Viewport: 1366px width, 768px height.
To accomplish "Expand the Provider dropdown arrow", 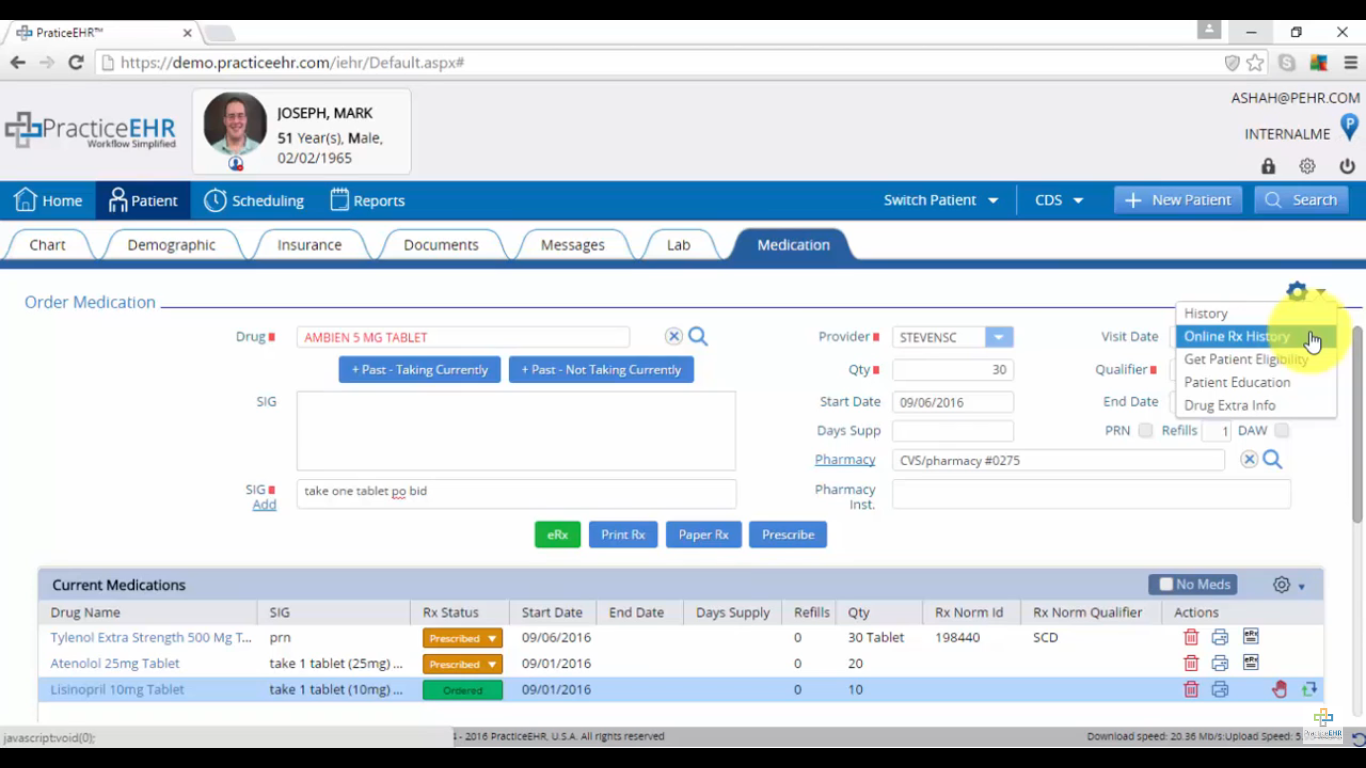I will tap(998, 338).
